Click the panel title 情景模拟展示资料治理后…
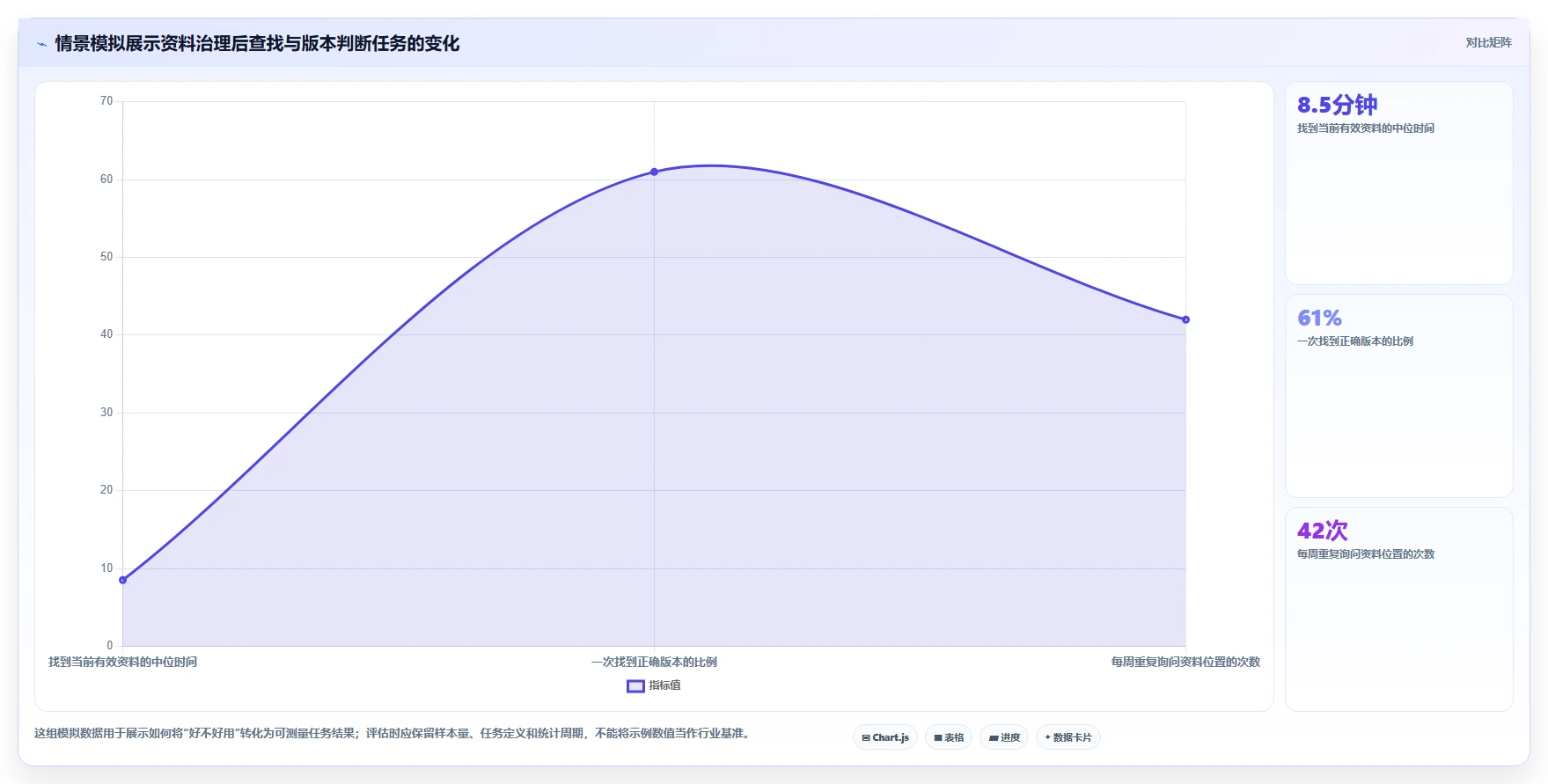 [x=257, y=43]
